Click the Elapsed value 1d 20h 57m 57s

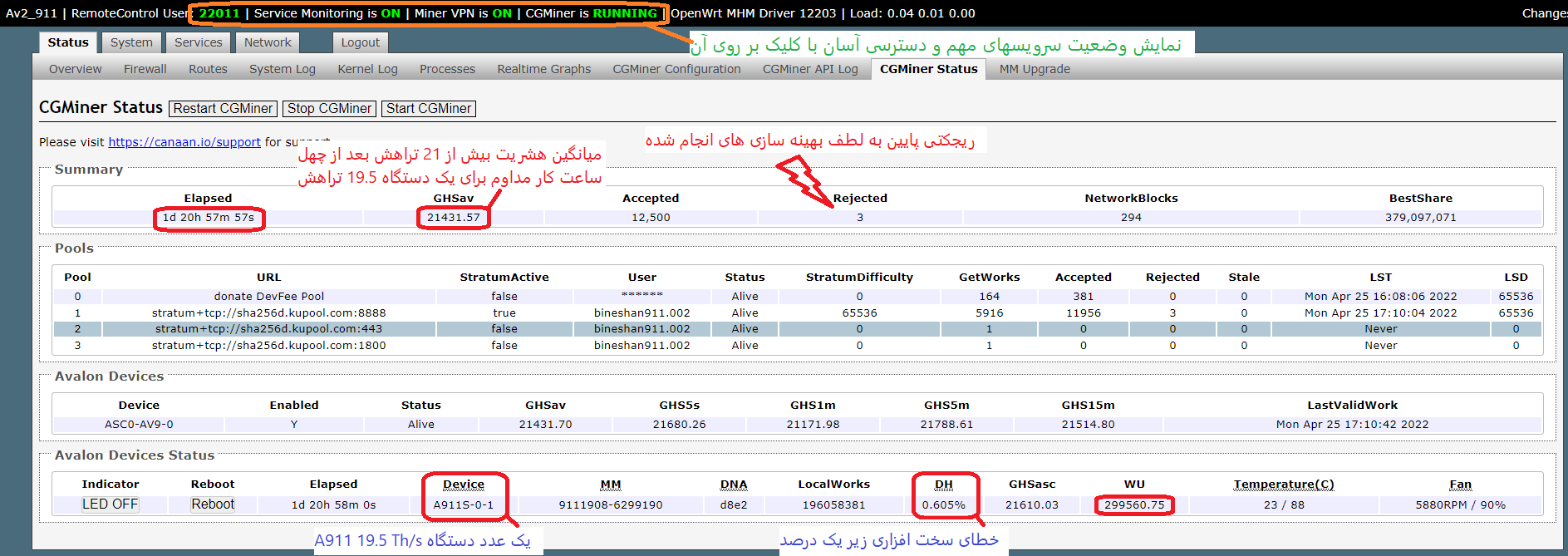pos(209,218)
